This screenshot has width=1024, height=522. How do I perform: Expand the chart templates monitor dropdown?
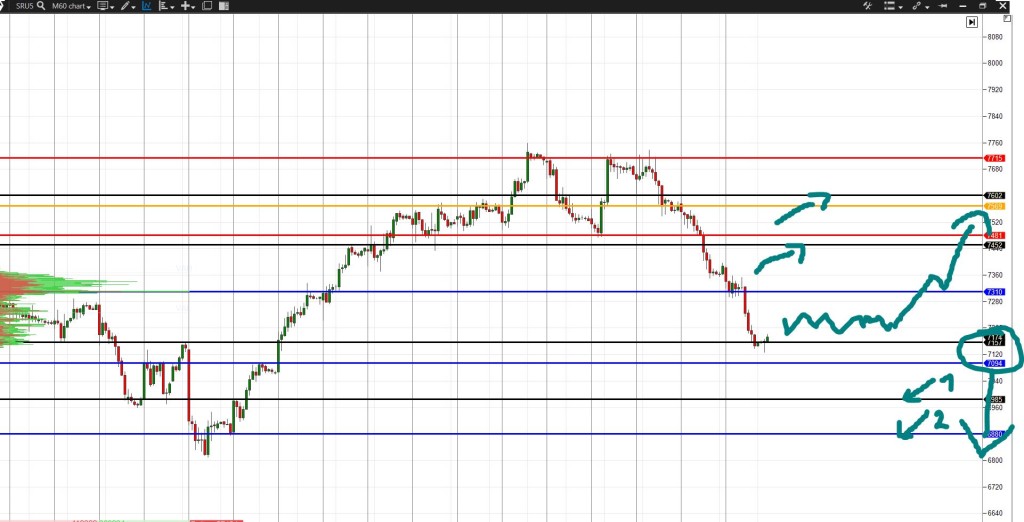105,6
